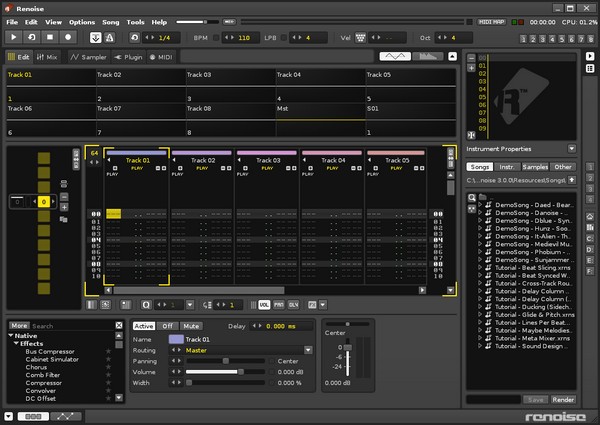The width and height of the screenshot is (600, 425).
Task: Open the Master routing dropdown
Action: point(309,350)
